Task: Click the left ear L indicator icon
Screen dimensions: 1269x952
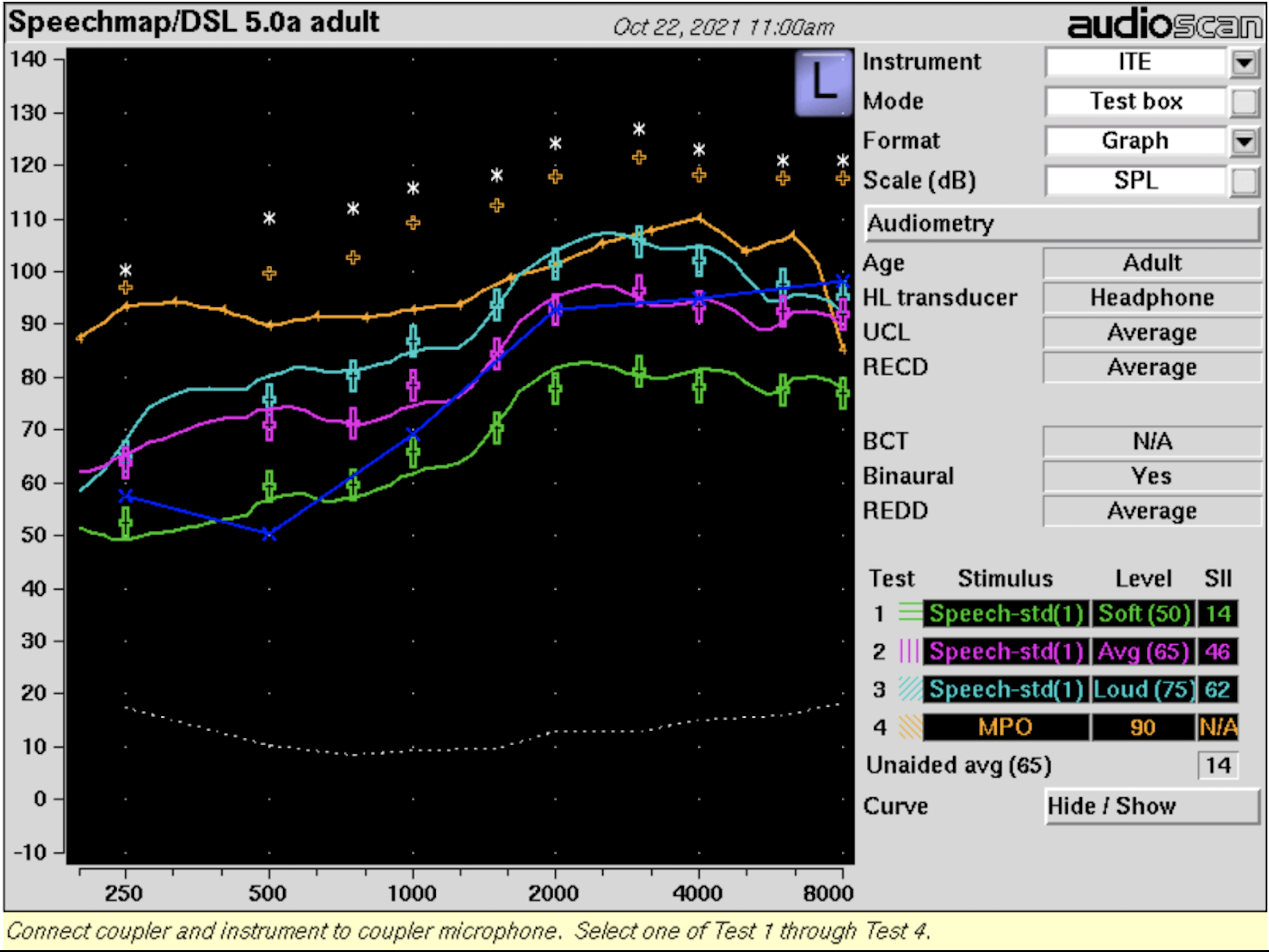Action: (823, 83)
